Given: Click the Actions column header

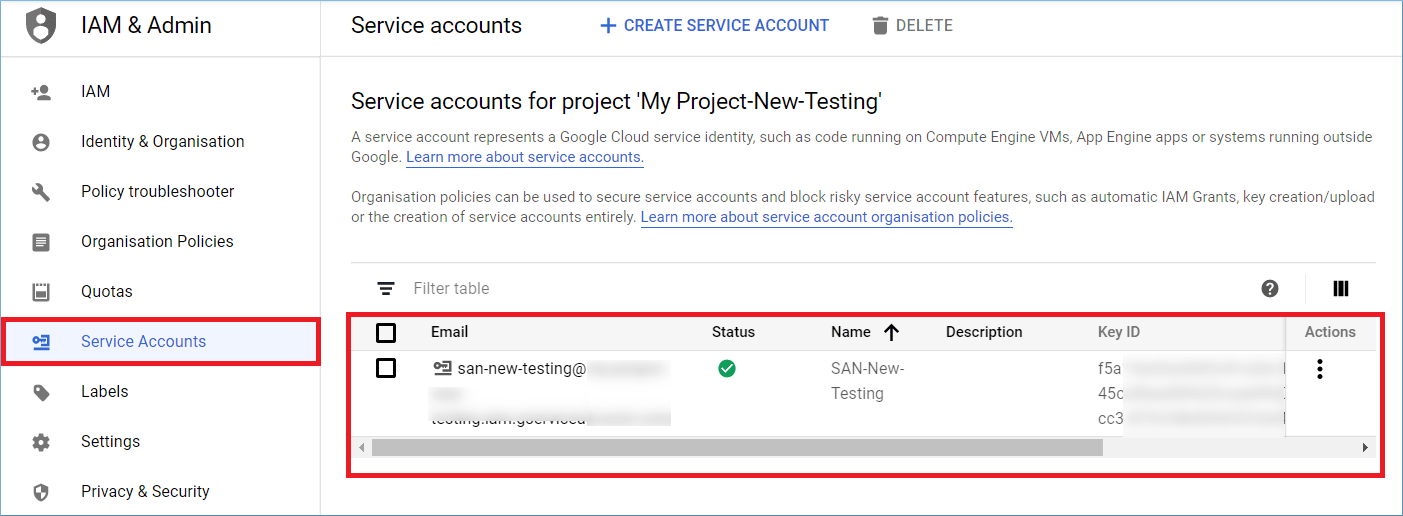Looking at the screenshot, I should tap(1330, 332).
